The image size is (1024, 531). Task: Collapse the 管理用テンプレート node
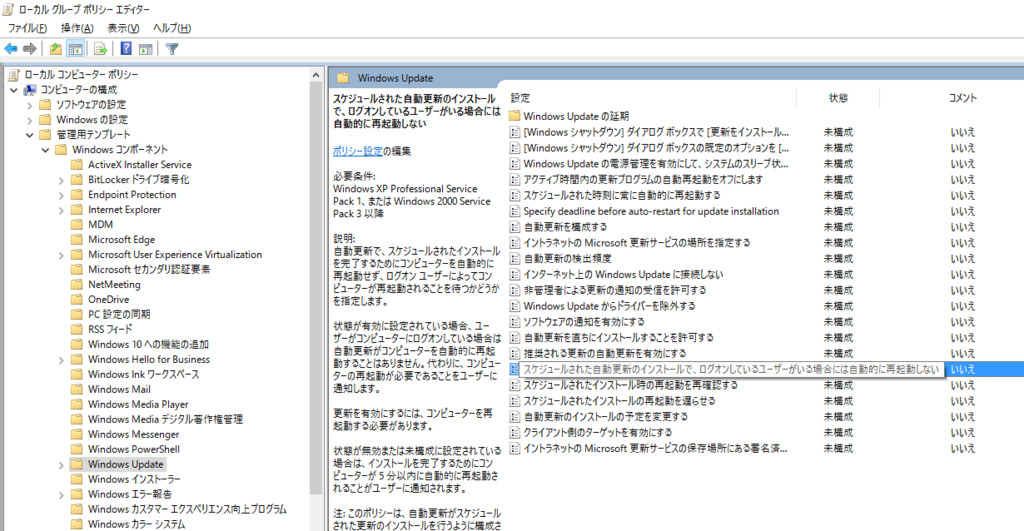[29, 135]
